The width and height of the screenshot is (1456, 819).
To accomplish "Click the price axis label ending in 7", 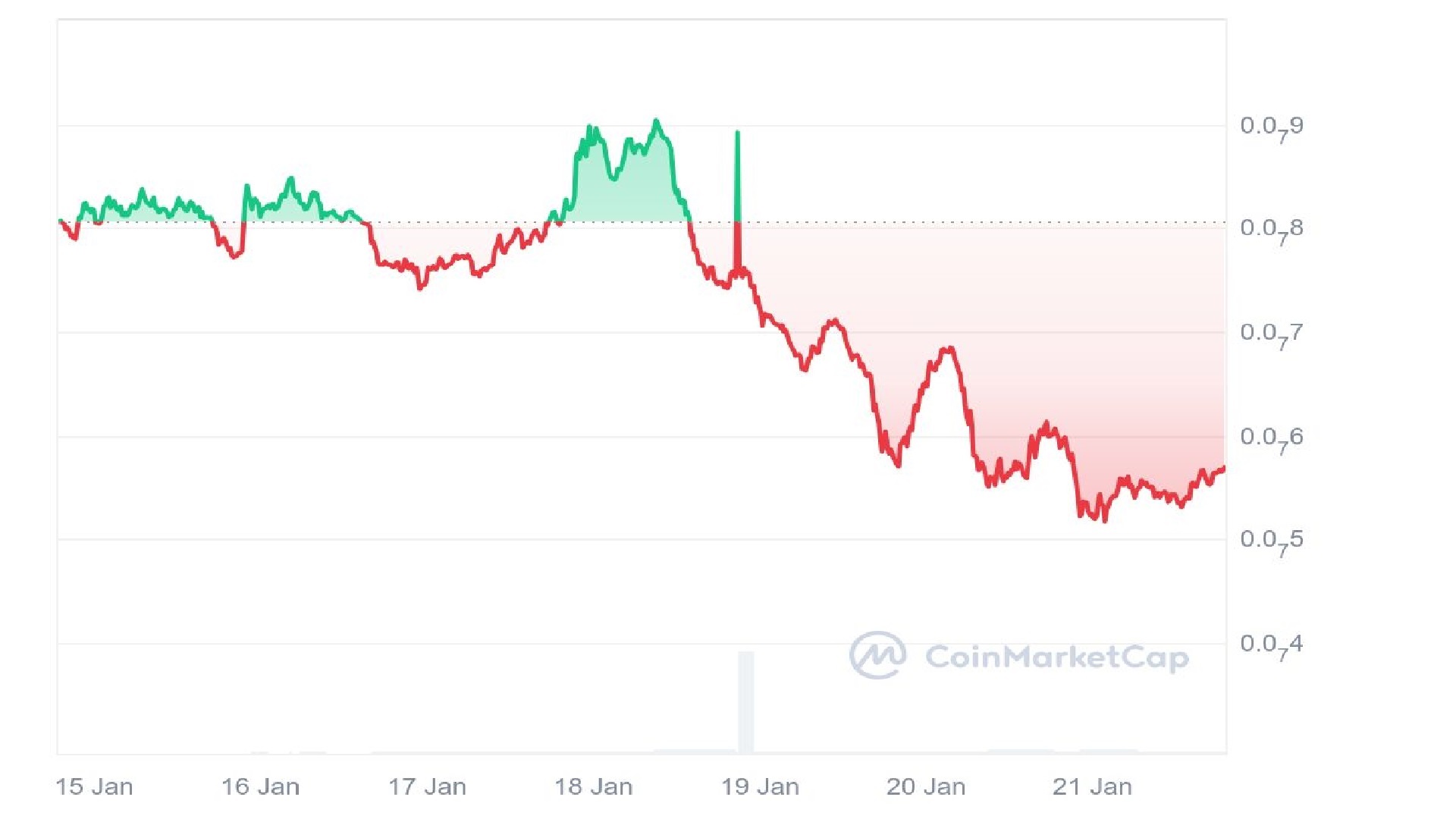I will pyautogui.click(x=1272, y=334).
